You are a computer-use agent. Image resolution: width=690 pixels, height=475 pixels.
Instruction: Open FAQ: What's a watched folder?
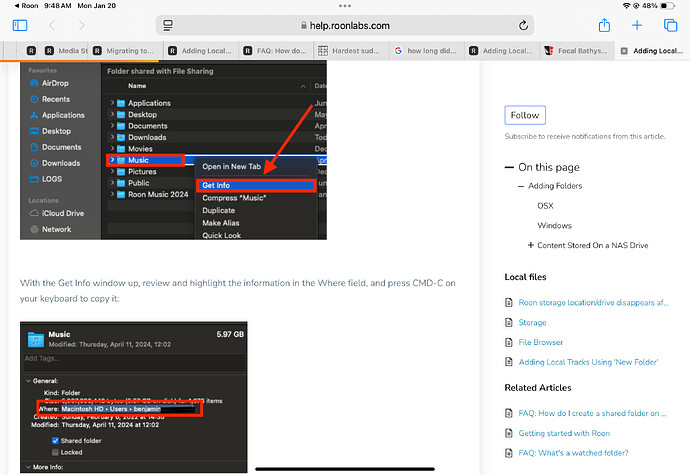click(x=573, y=453)
